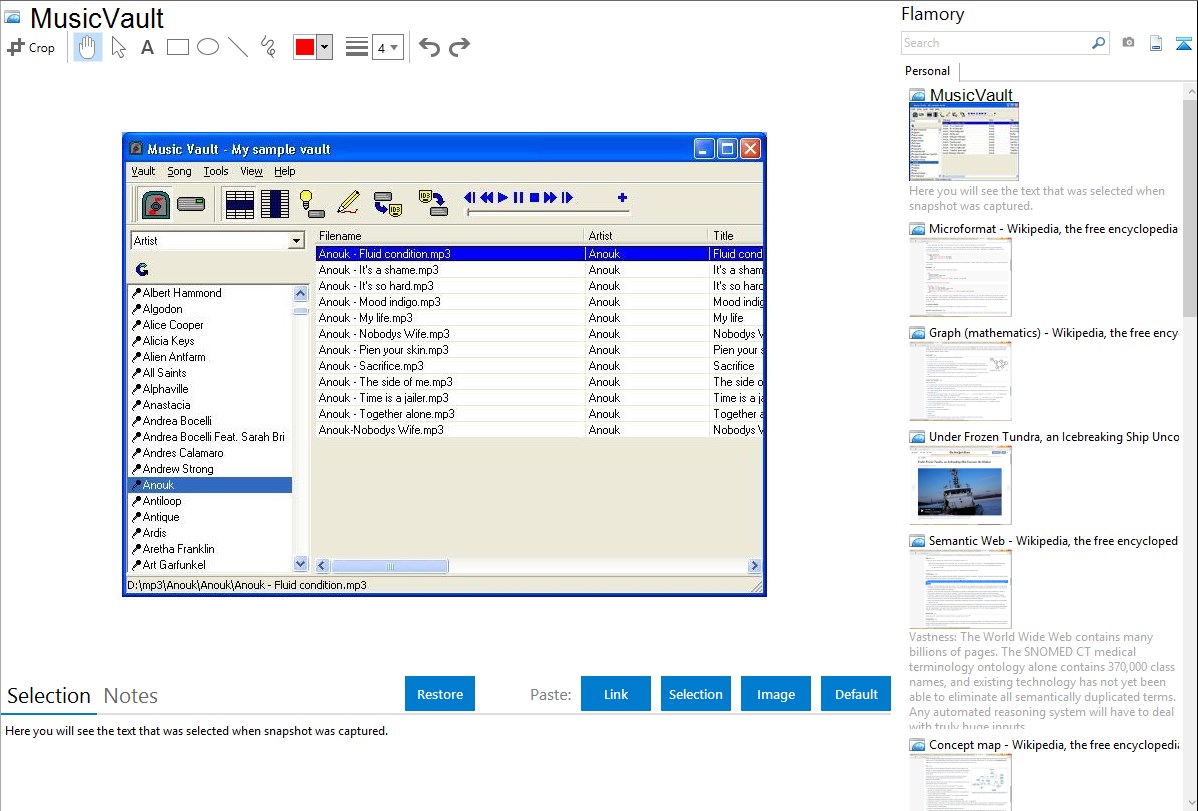
Task: Click the red color swatch
Action: click(x=305, y=47)
